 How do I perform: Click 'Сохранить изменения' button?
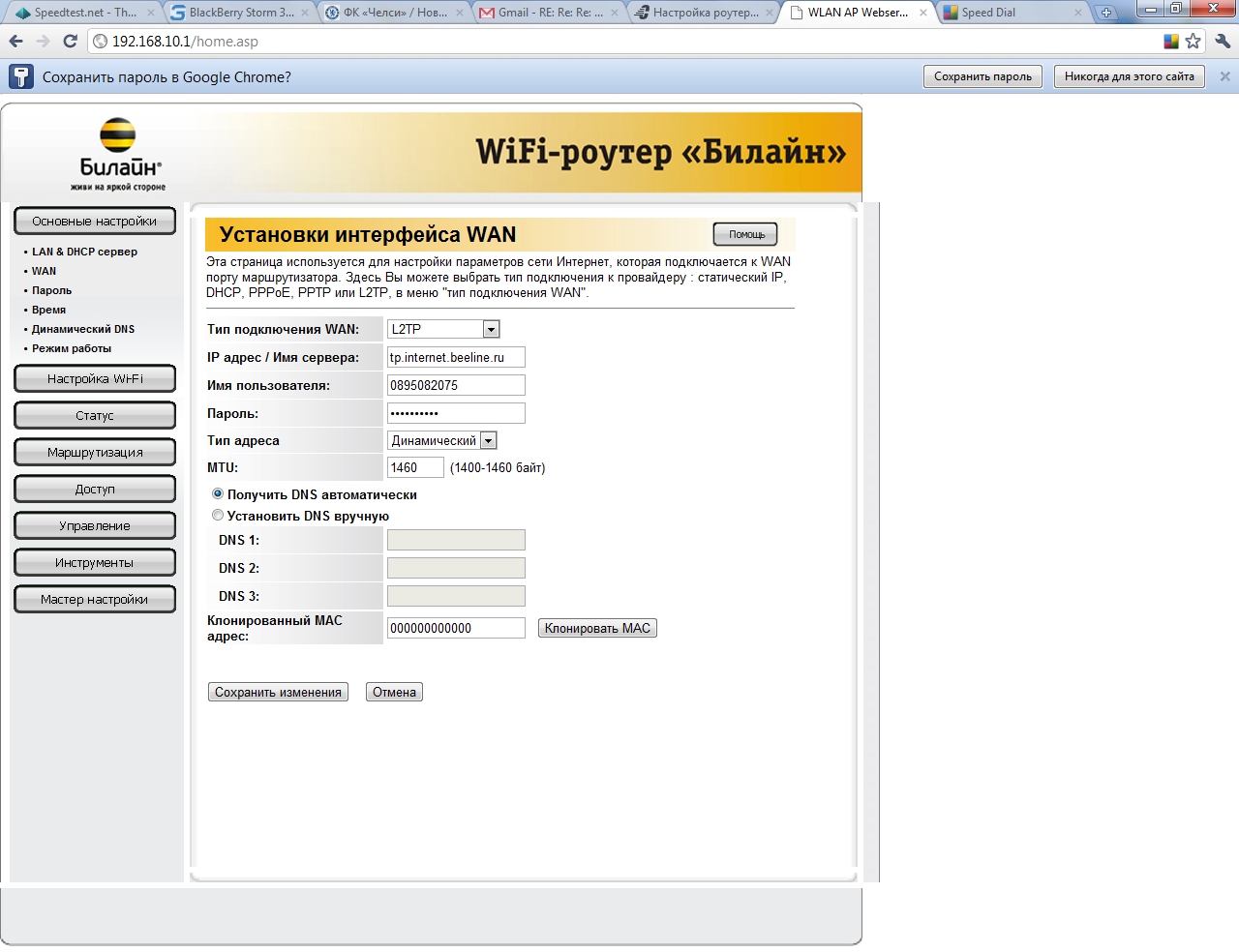coord(278,692)
